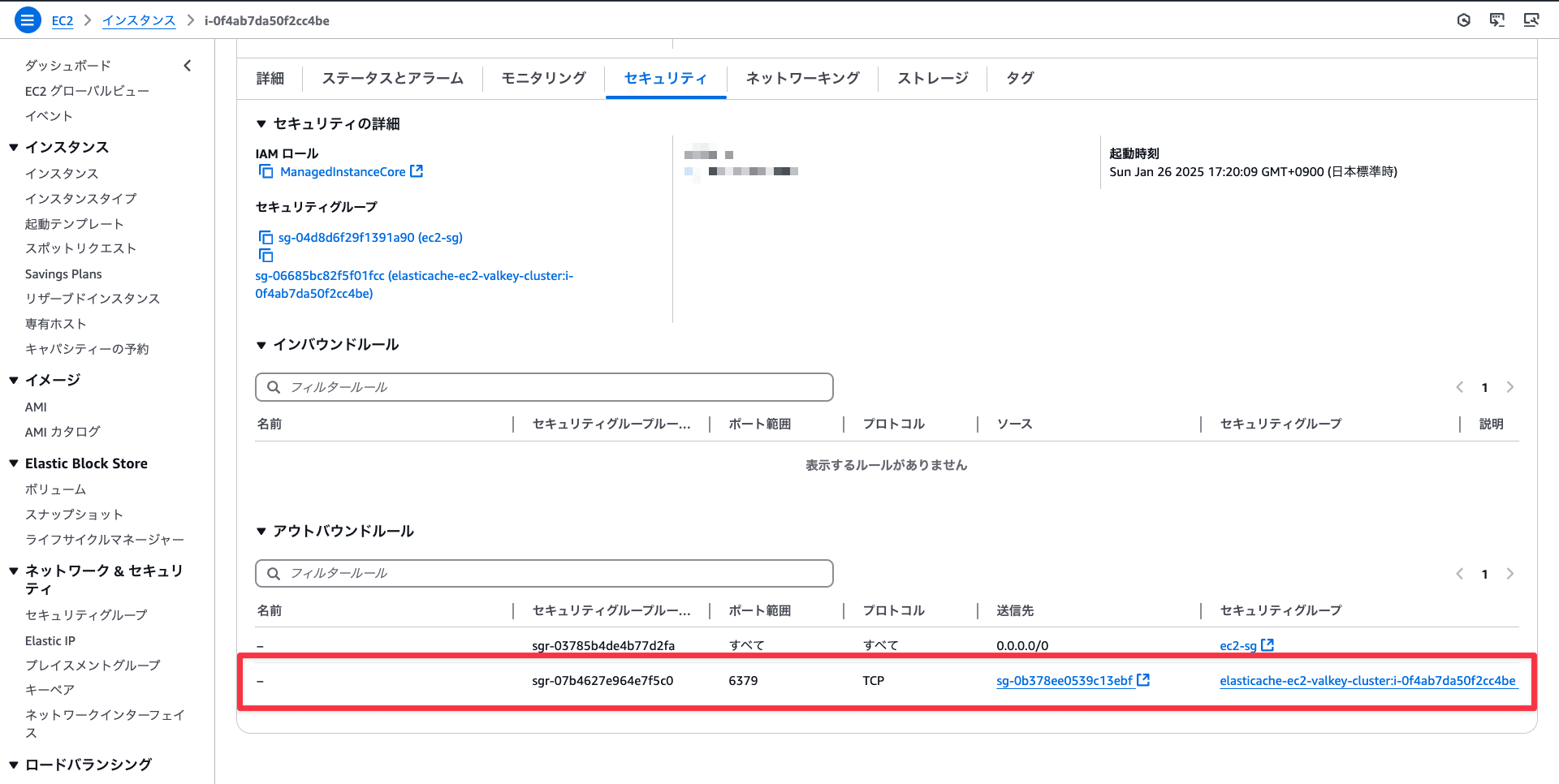Open ネットワークインターフェイス in sidebar
The width and height of the screenshot is (1559, 784).
[105, 723]
